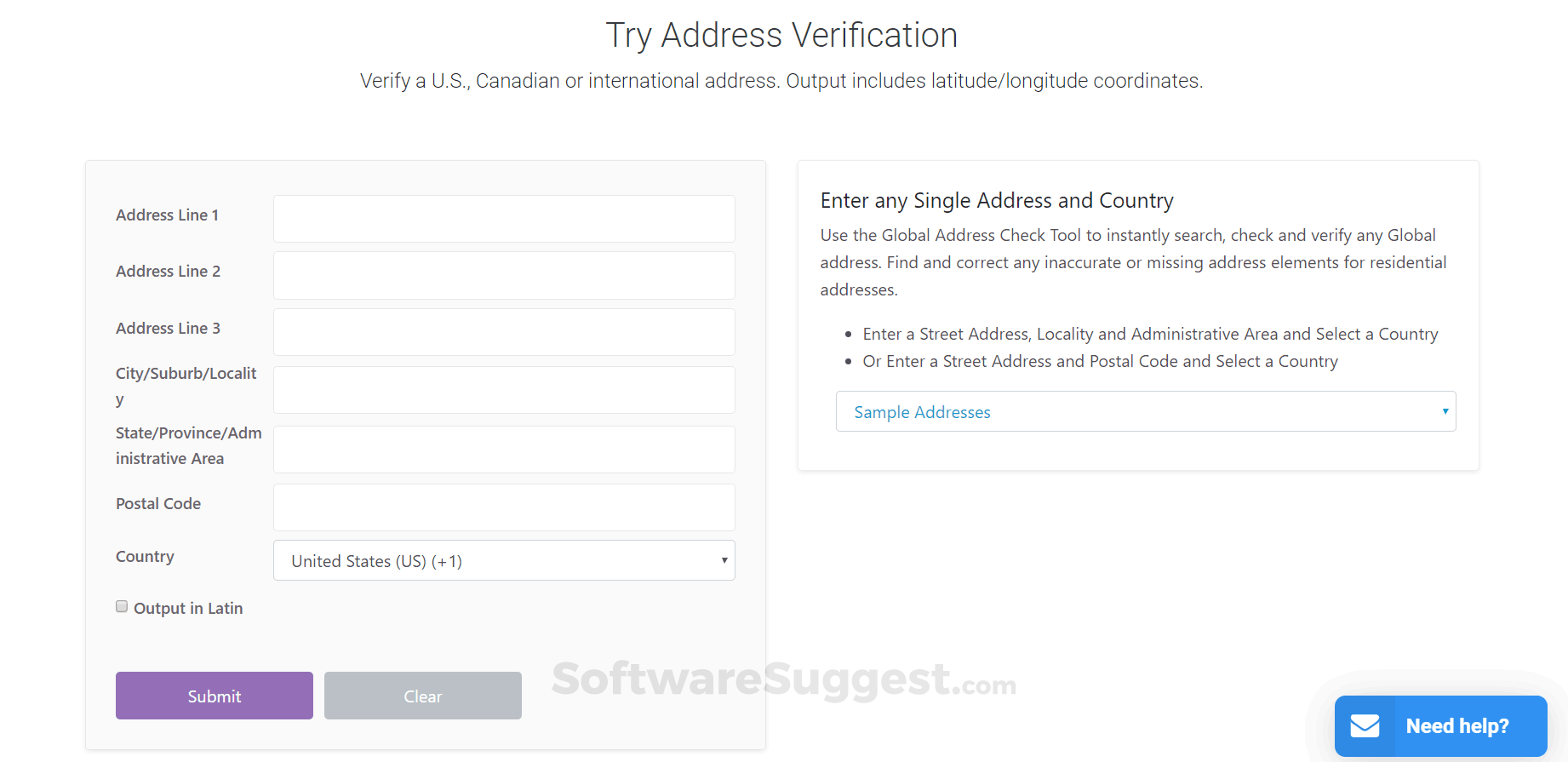Click inside the Address Line 3 field
The height and width of the screenshot is (762, 1568).
(x=504, y=332)
